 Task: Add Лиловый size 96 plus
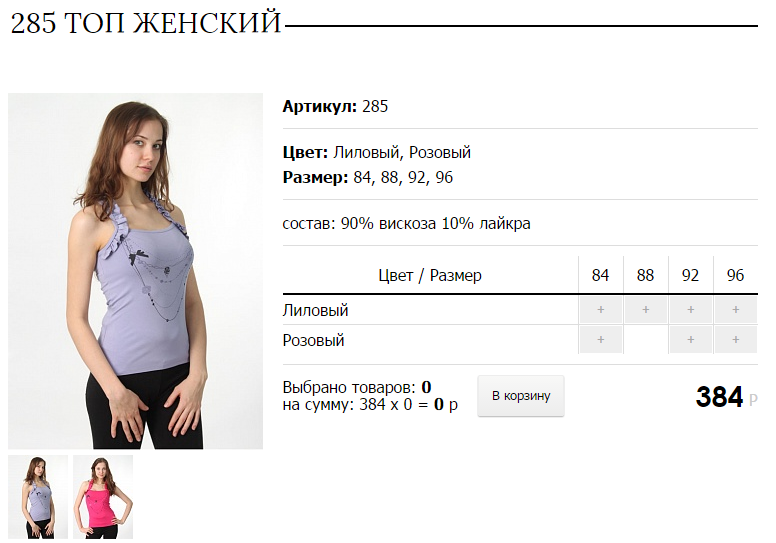[x=735, y=310]
